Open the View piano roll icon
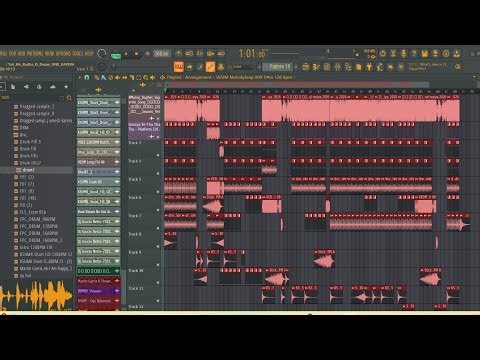Image resolution: width=480 pixels, height=360 pixels. pyautogui.click(x=316, y=67)
